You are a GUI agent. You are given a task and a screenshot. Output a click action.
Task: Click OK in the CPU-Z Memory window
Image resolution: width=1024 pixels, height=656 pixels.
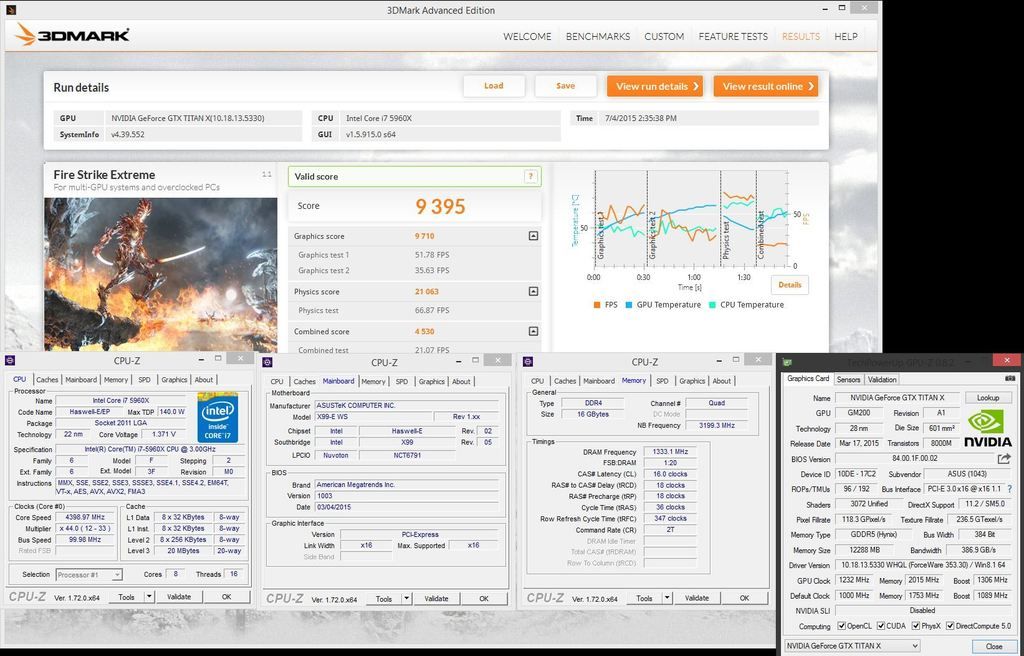click(x=744, y=598)
